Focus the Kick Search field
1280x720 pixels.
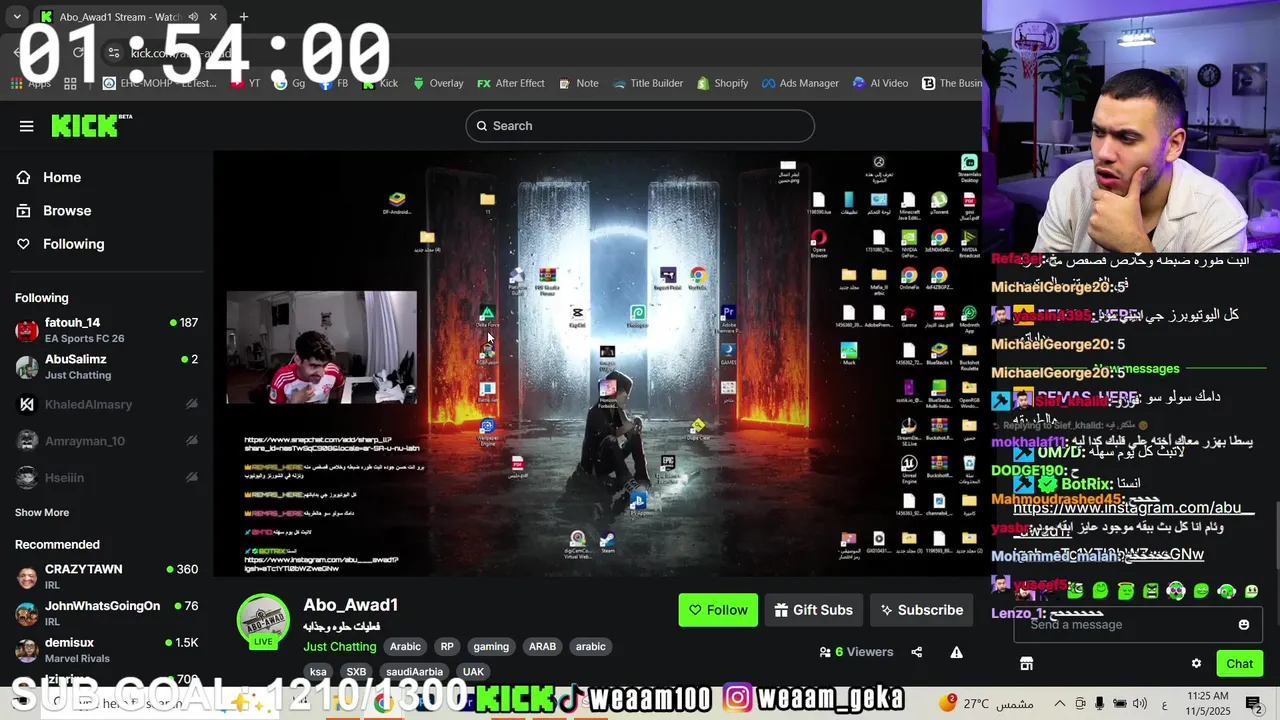click(x=640, y=126)
